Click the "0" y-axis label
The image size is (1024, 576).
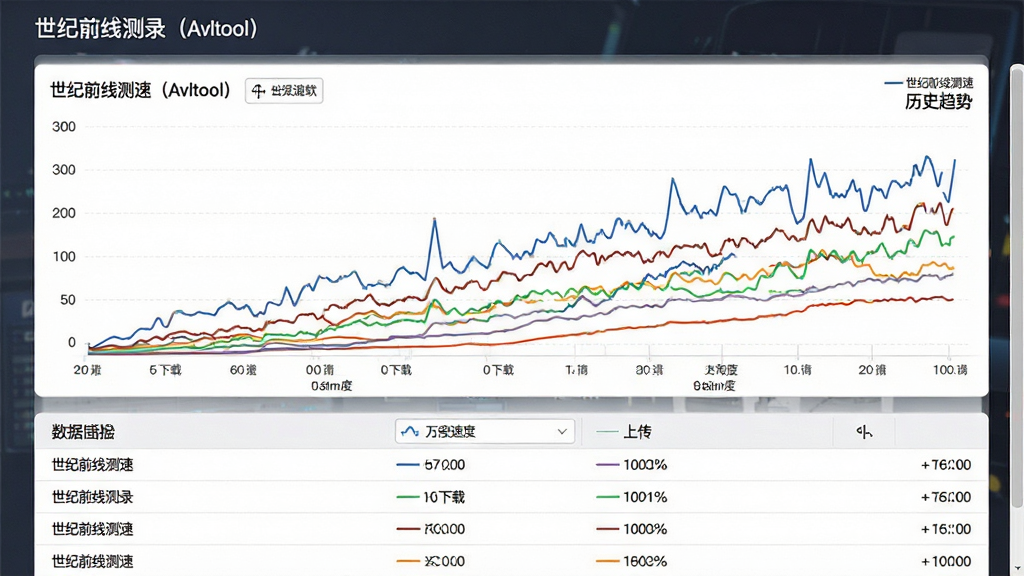pos(72,342)
